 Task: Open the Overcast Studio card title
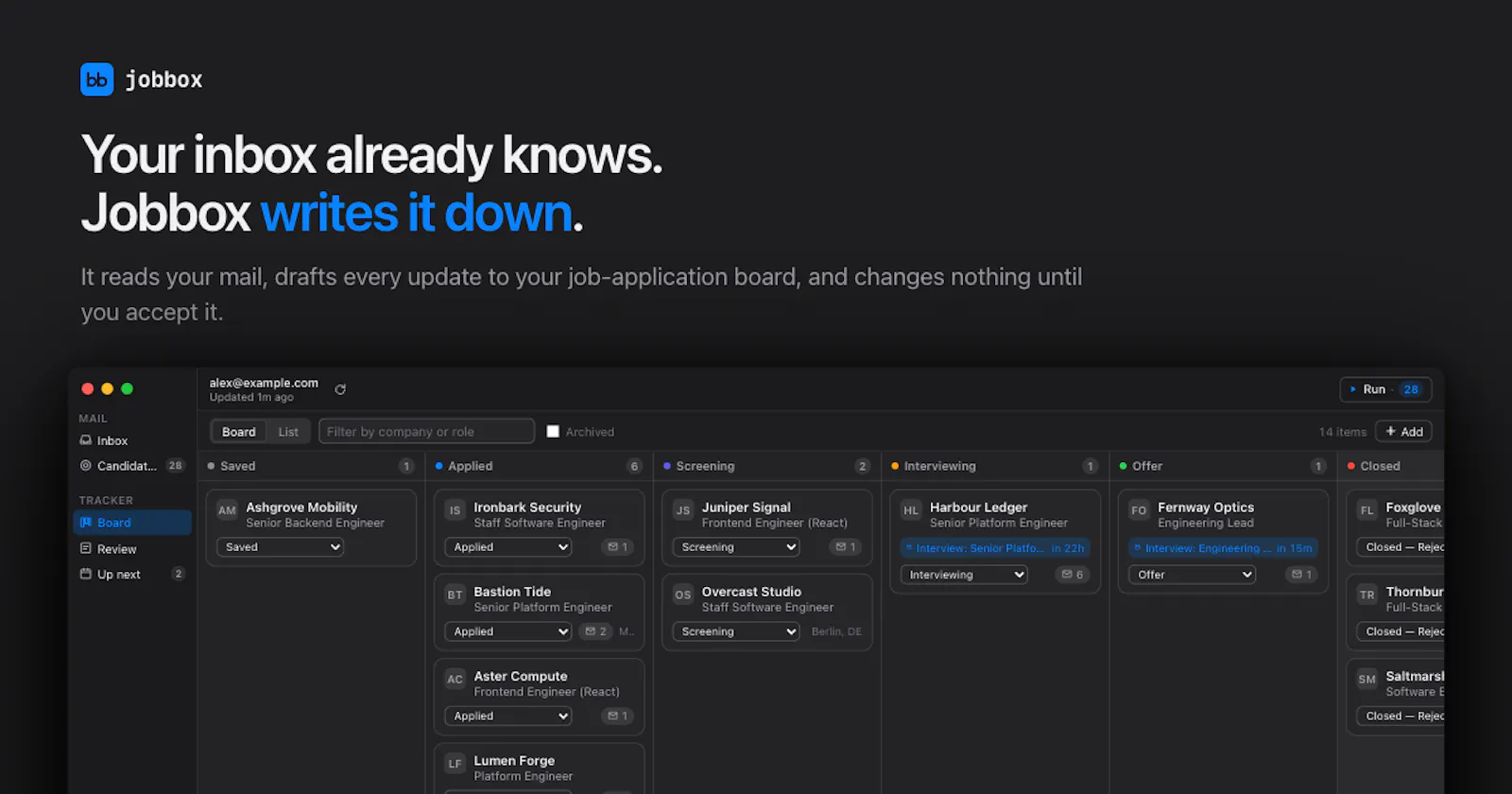tap(751, 592)
